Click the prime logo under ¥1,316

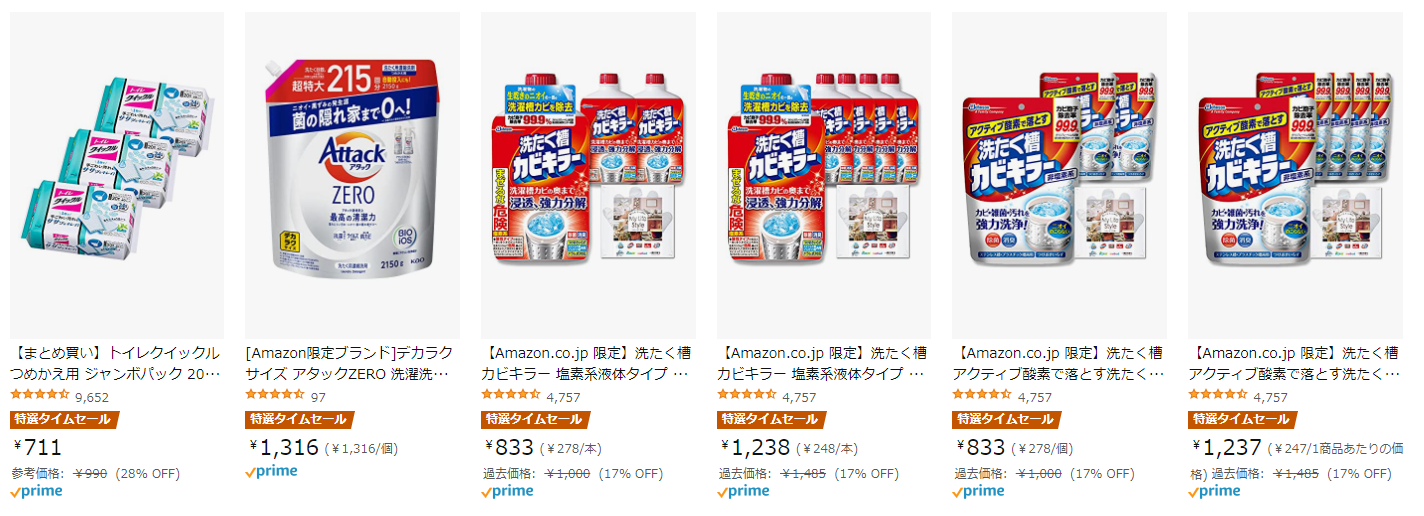tap(271, 472)
